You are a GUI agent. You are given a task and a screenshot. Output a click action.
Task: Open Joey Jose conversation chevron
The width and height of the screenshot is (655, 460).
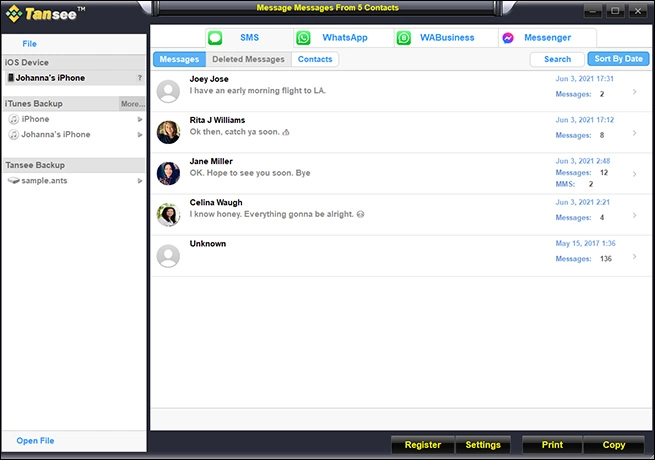click(634, 92)
